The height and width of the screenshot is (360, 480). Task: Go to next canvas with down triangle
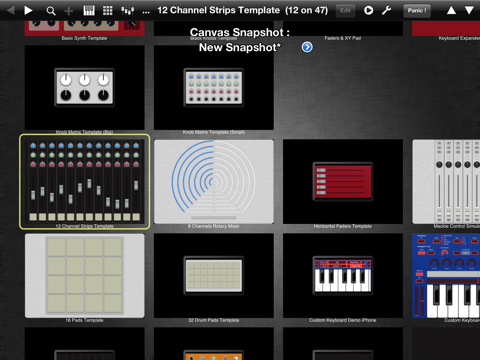[469, 10]
